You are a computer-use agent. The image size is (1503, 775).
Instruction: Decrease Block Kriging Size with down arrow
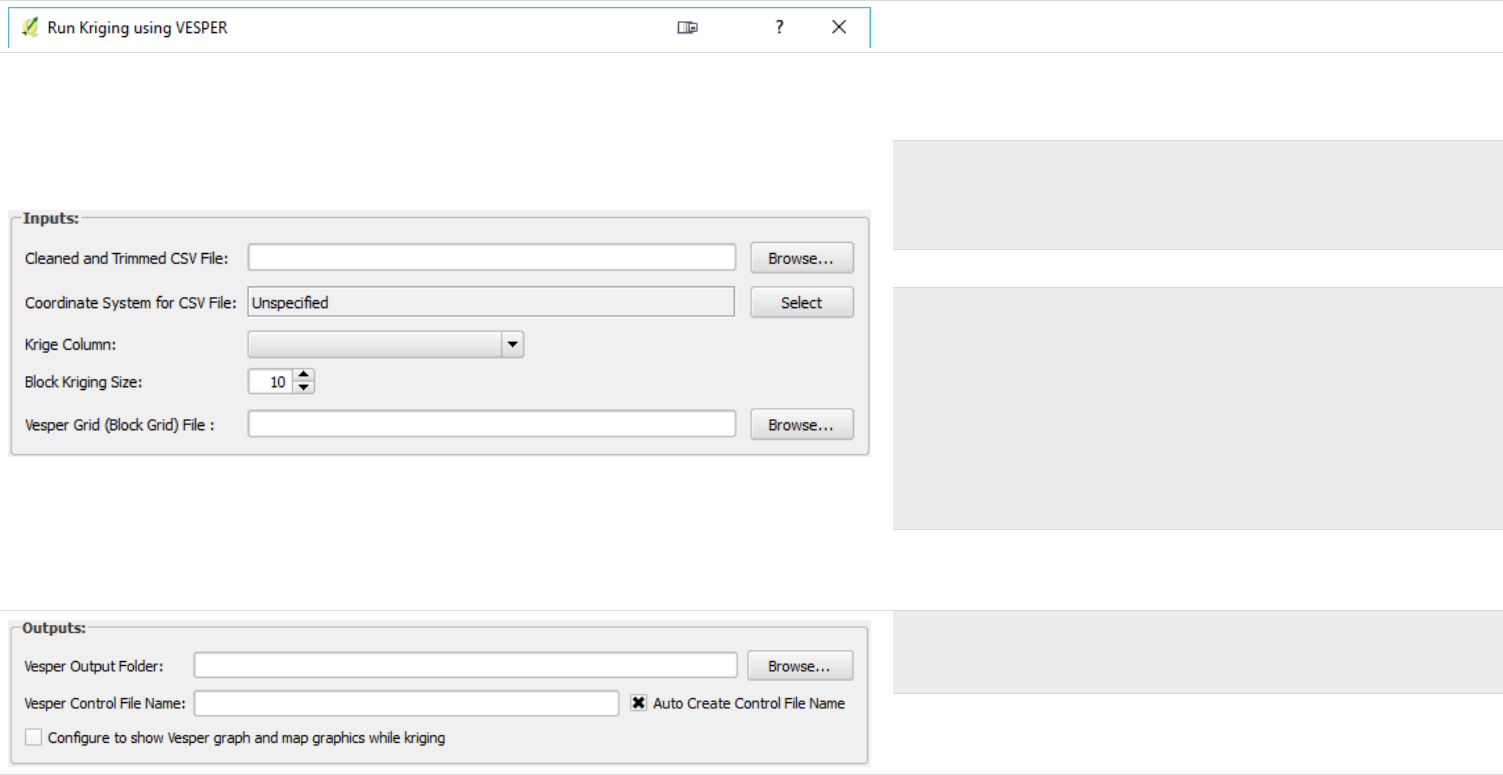pos(304,387)
